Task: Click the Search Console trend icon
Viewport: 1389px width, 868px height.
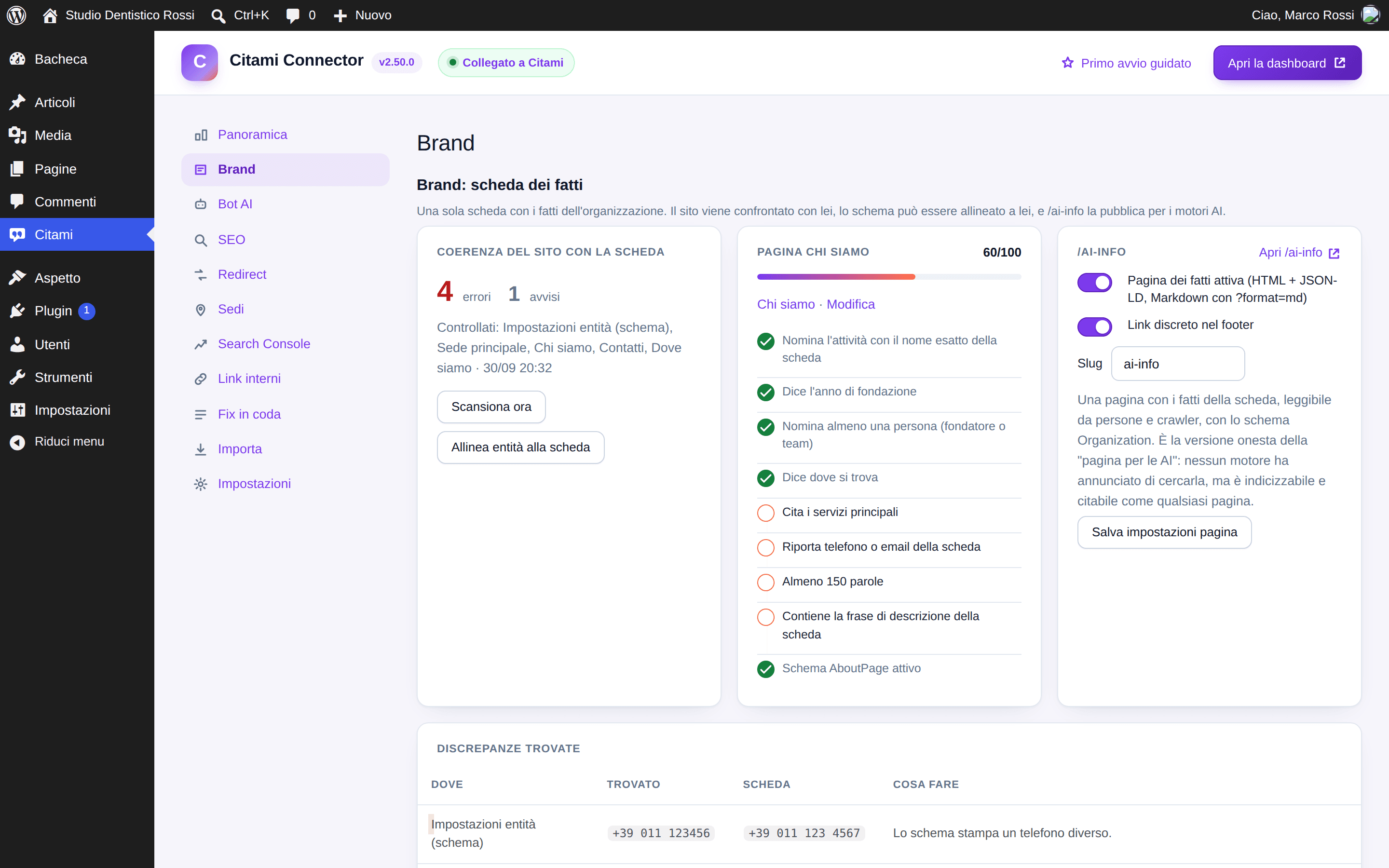Action: coord(200,344)
